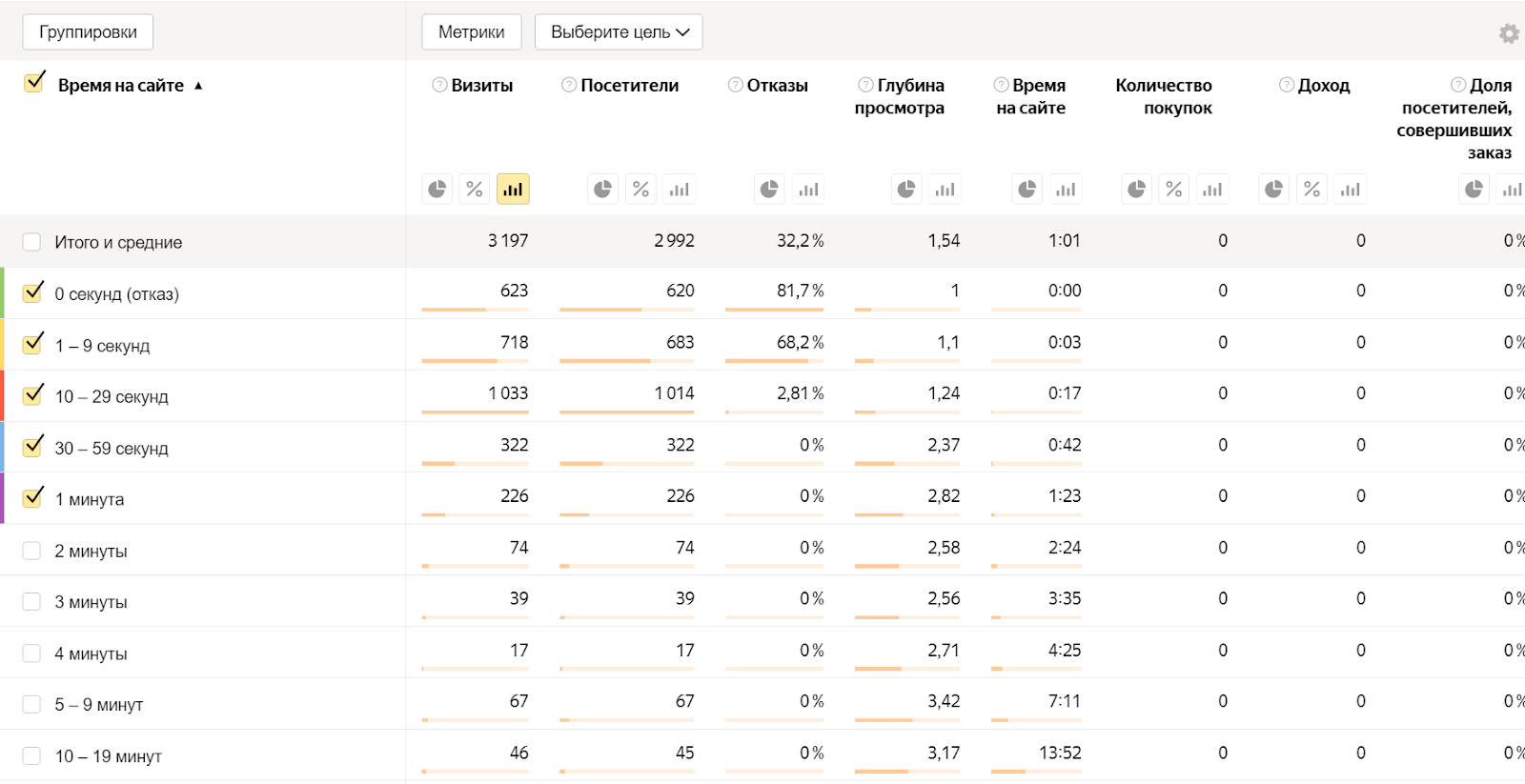Viewport: 1525px width, 784px height.
Task: Choose bar chart icon under Отказы column
Action: [x=808, y=190]
